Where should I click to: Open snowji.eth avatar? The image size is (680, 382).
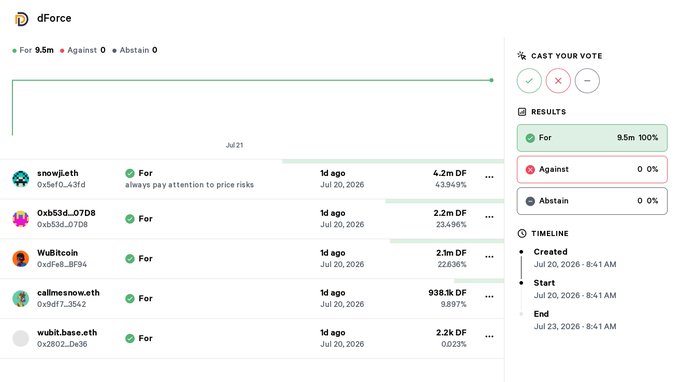pos(20,179)
